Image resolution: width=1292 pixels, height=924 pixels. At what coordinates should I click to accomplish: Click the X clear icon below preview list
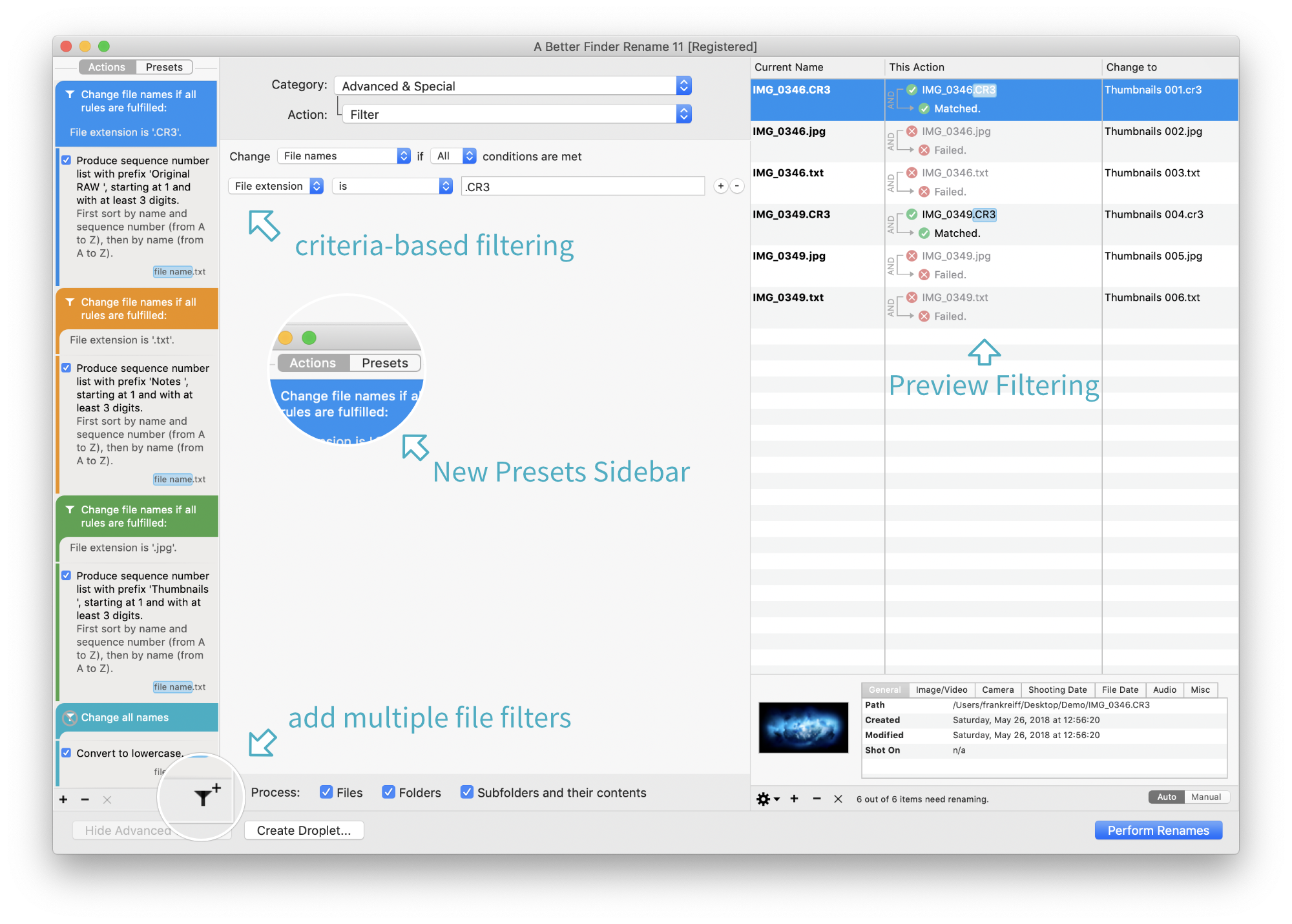point(838,799)
